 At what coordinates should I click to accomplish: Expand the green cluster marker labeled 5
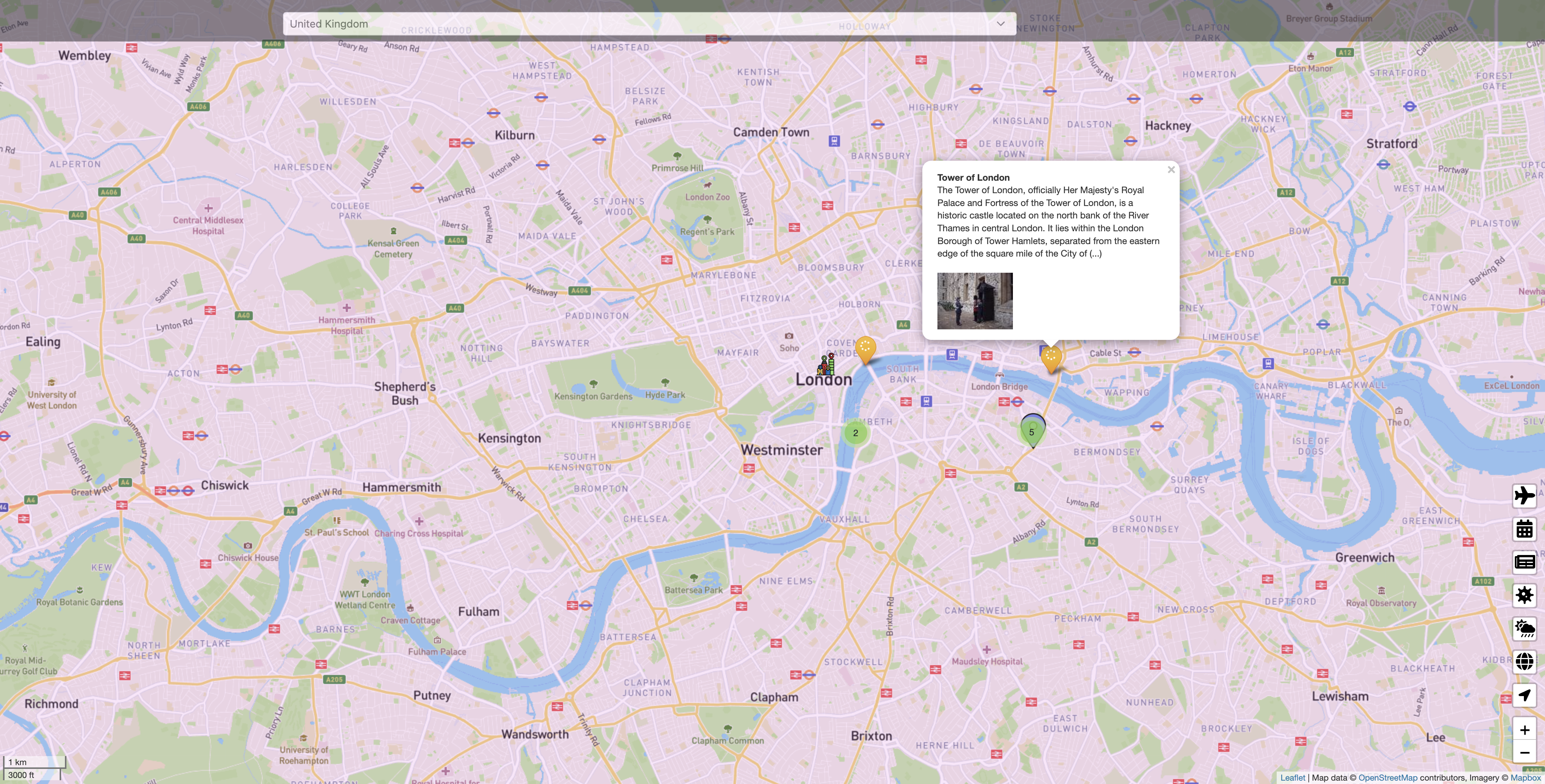tap(1032, 432)
